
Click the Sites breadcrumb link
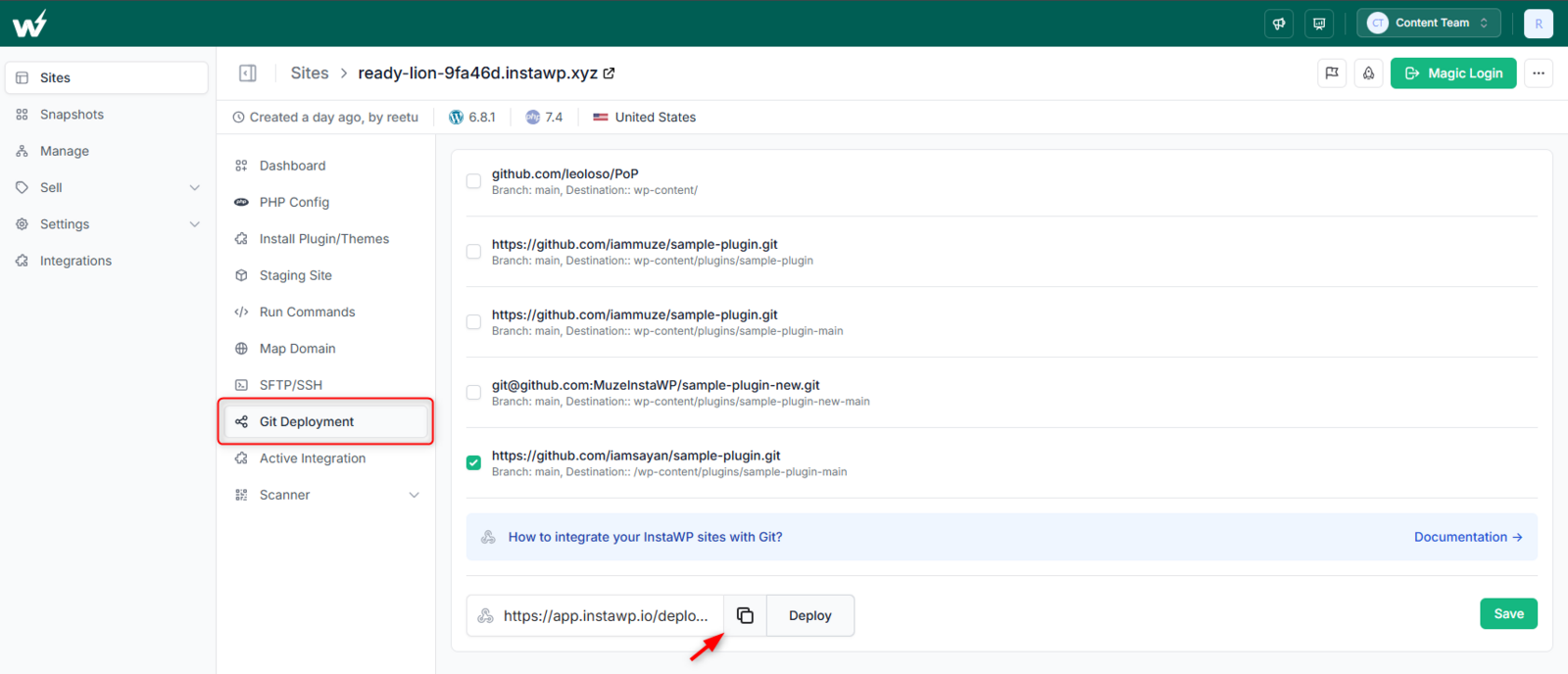point(310,73)
